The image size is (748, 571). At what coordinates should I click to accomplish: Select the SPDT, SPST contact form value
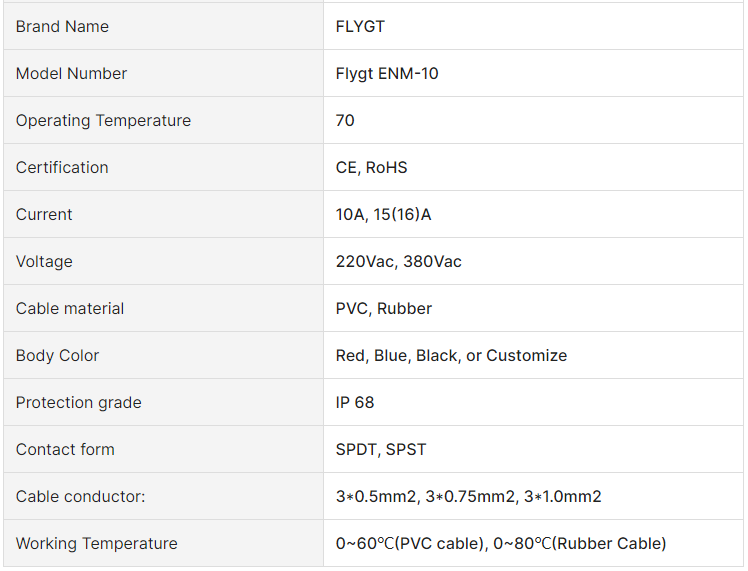click(x=381, y=450)
